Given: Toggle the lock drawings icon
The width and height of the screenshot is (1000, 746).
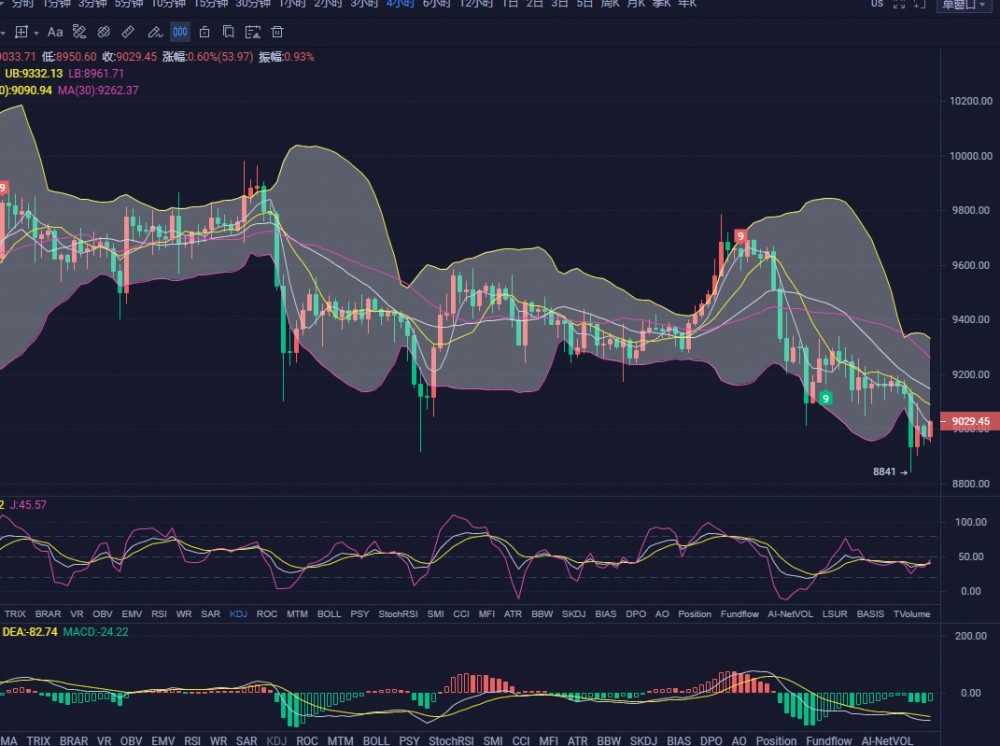Looking at the screenshot, I should (204, 32).
